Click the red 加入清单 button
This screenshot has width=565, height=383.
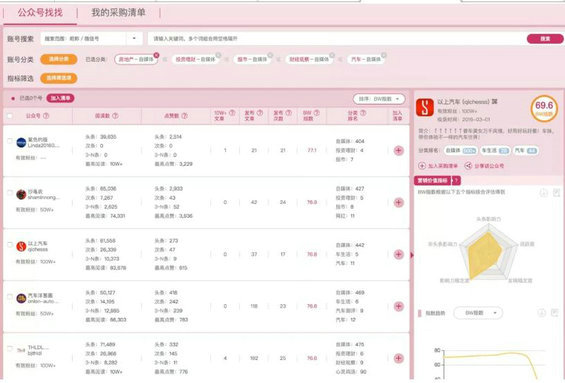coord(60,98)
